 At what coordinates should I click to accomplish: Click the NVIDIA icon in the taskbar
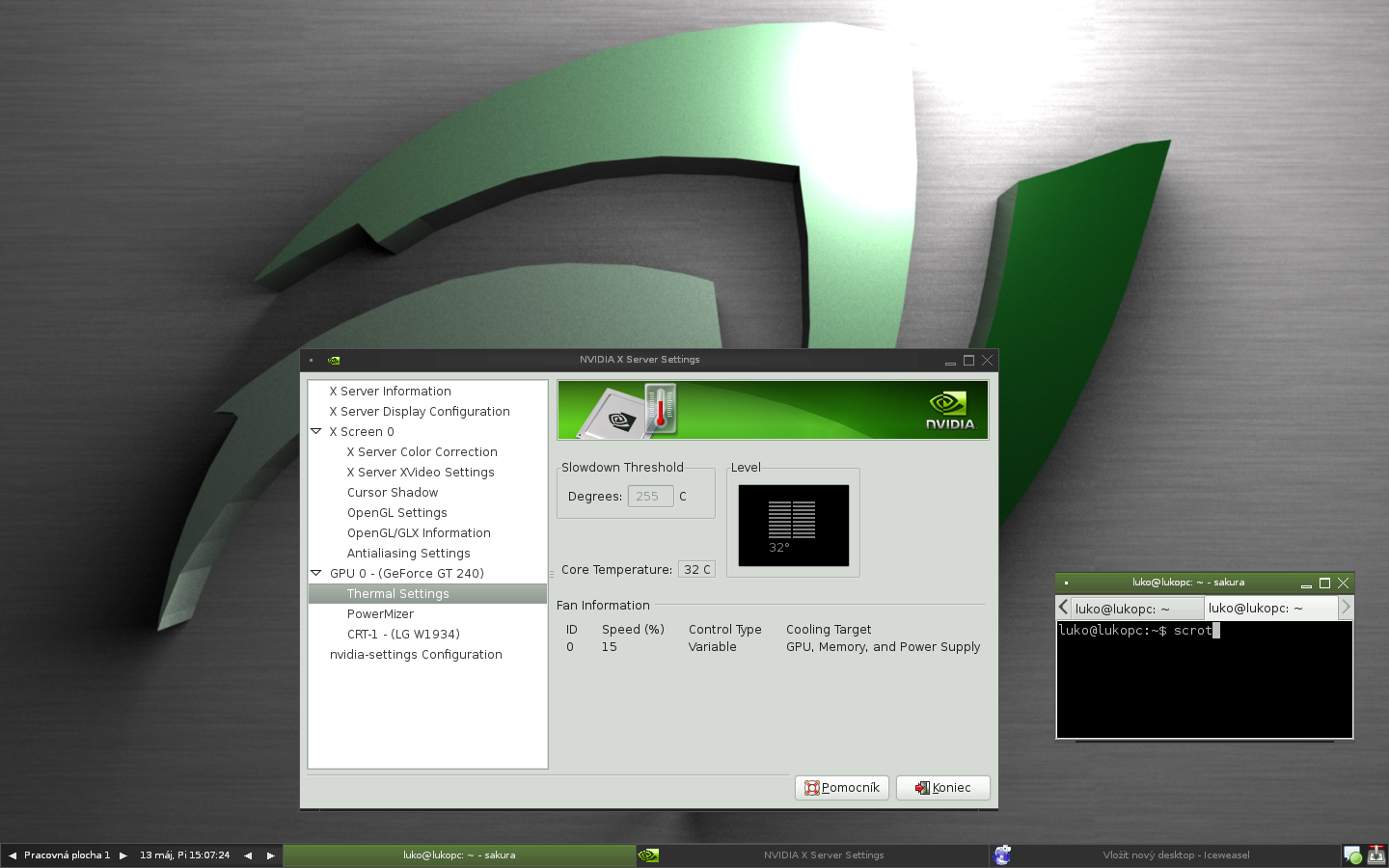[x=649, y=855]
